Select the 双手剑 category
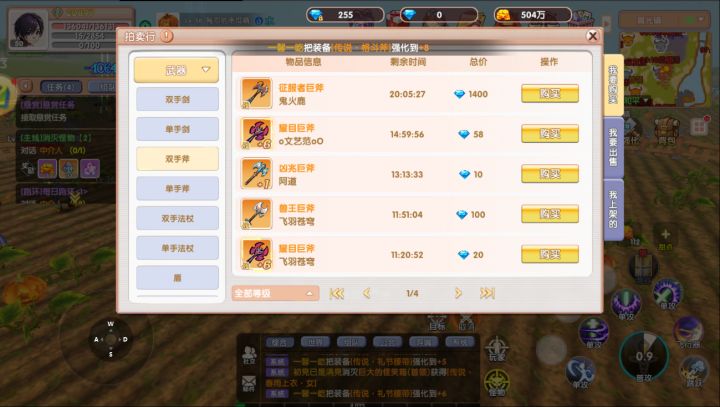 (177, 99)
